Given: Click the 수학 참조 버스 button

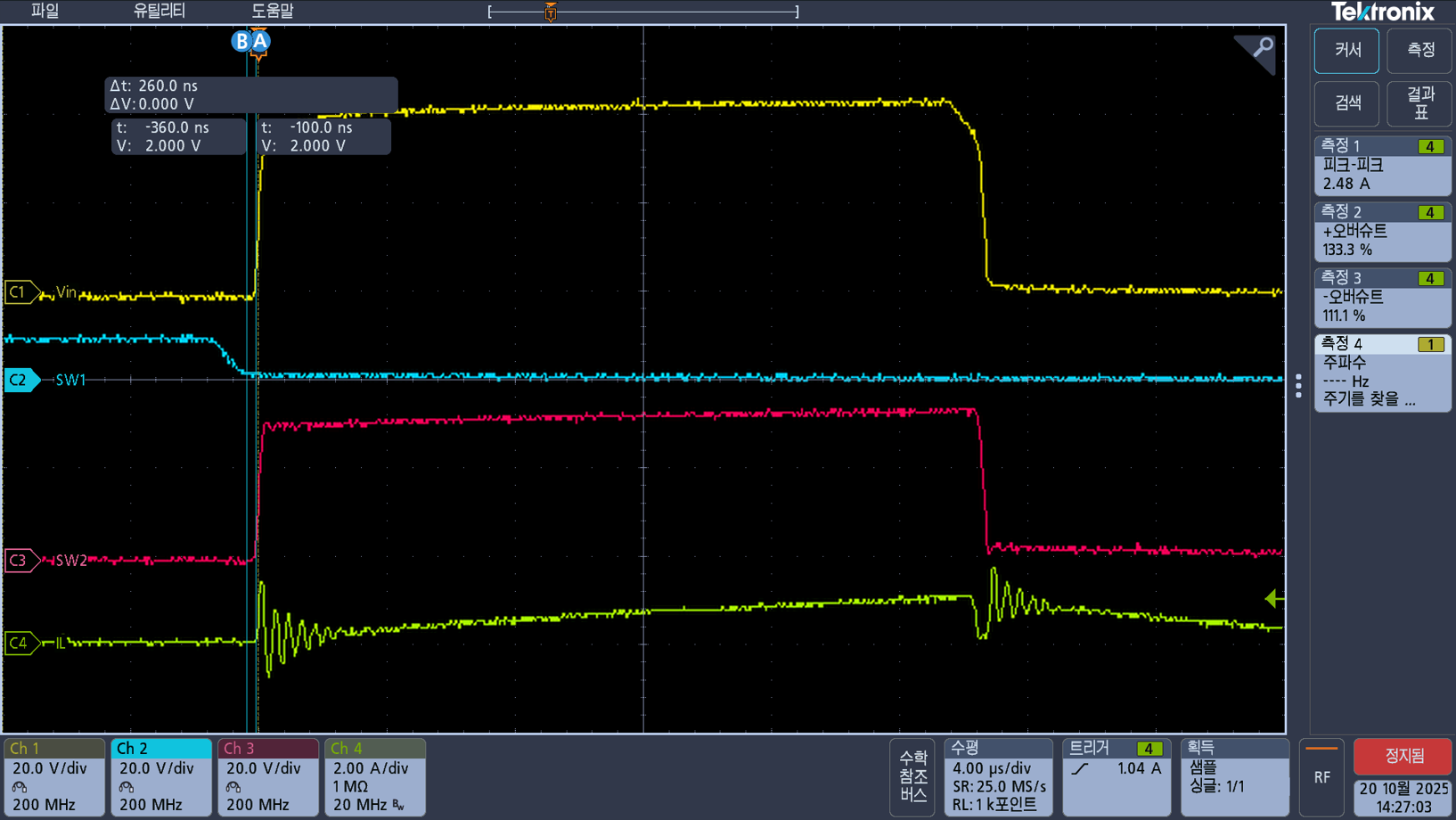Looking at the screenshot, I should tap(912, 777).
